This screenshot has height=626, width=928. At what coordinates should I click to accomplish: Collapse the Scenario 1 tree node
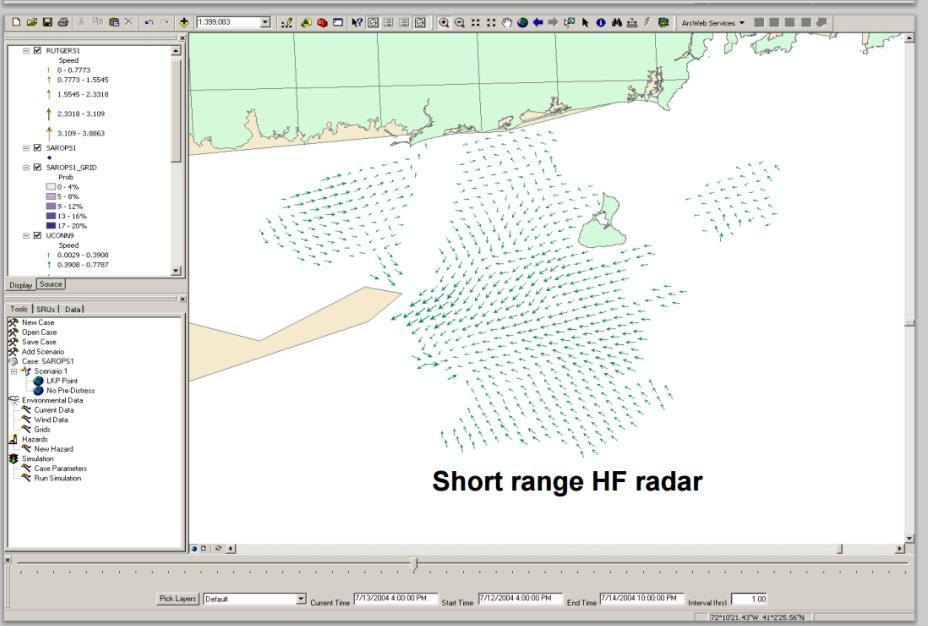pyautogui.click(x=14, y=371)
